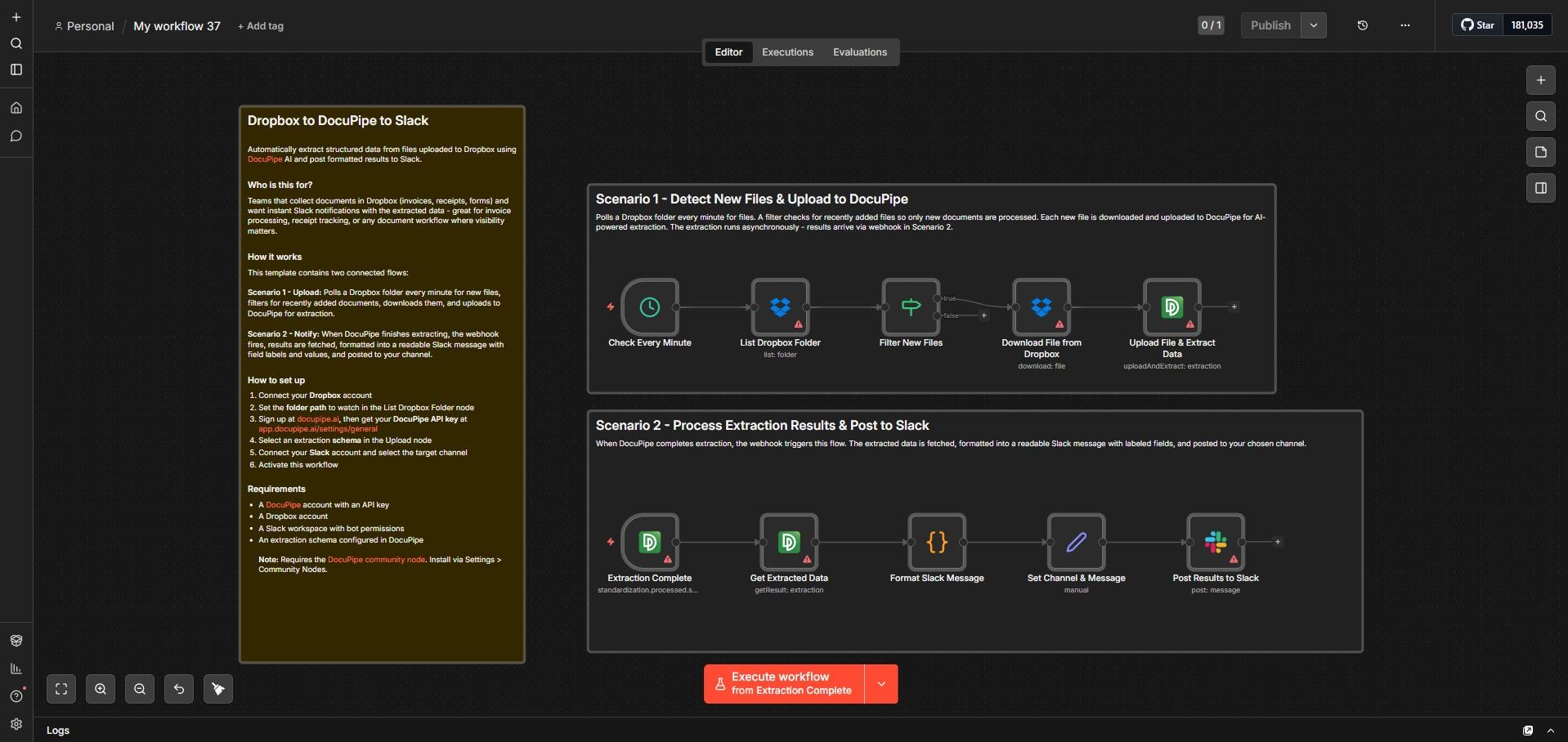This screenshot has height=742, width=1568.
Task: Open the List Dropbox Folder node
Action: pyautogui.click(x=780, y=308)
